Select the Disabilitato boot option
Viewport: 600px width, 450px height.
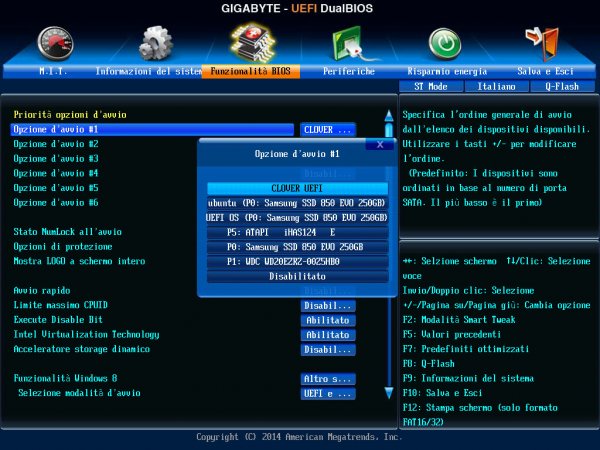[x=297, y=276]
